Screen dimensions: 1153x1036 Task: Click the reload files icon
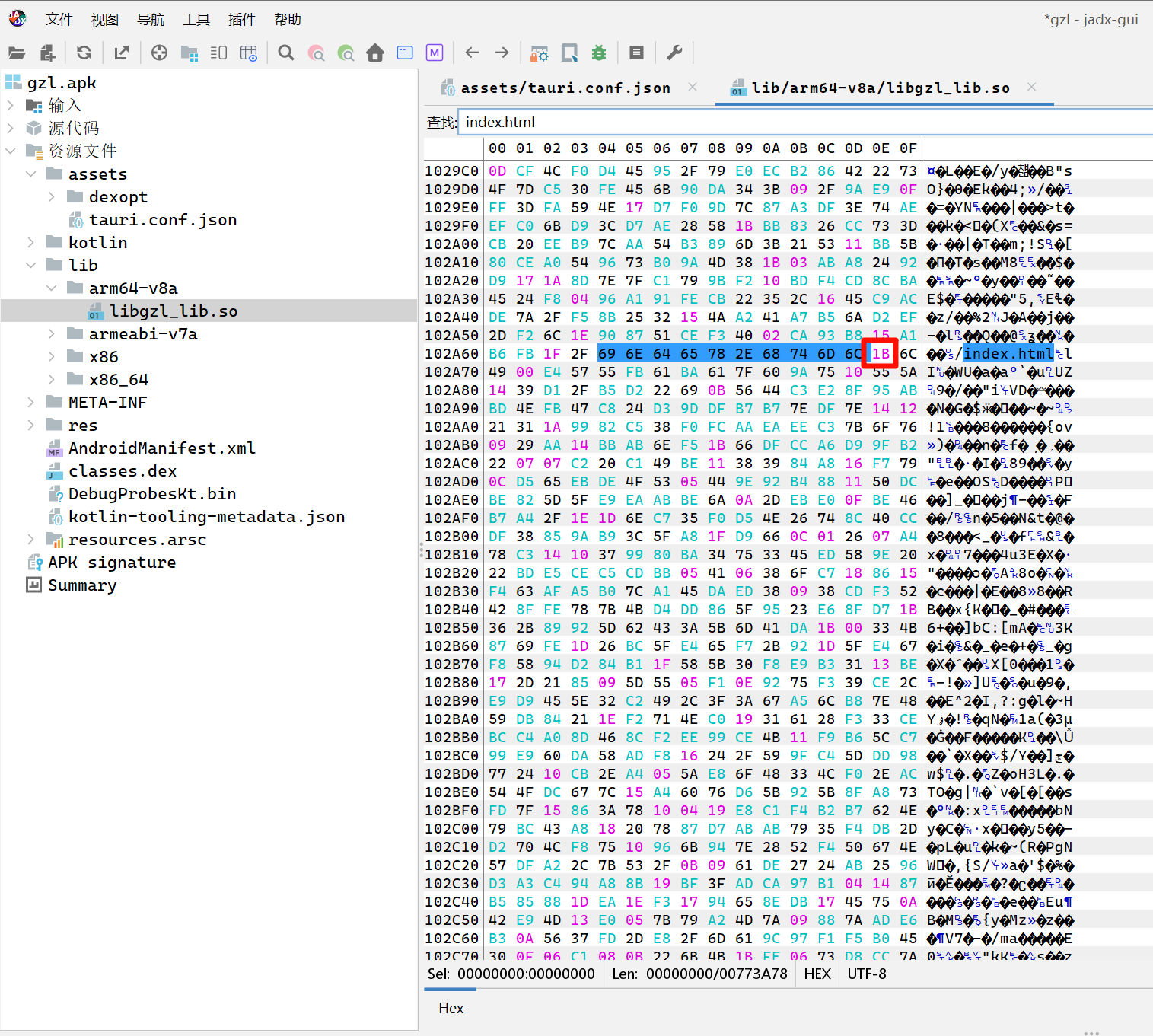point(84,53)
